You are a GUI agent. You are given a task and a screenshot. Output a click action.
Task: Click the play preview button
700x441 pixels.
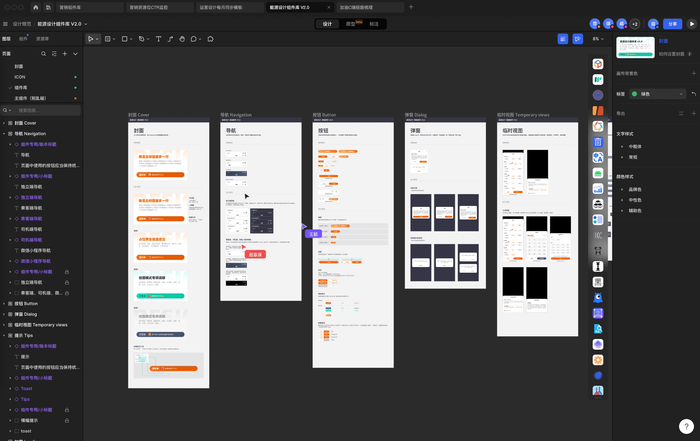pyautogui.click(x=690, y=22)
